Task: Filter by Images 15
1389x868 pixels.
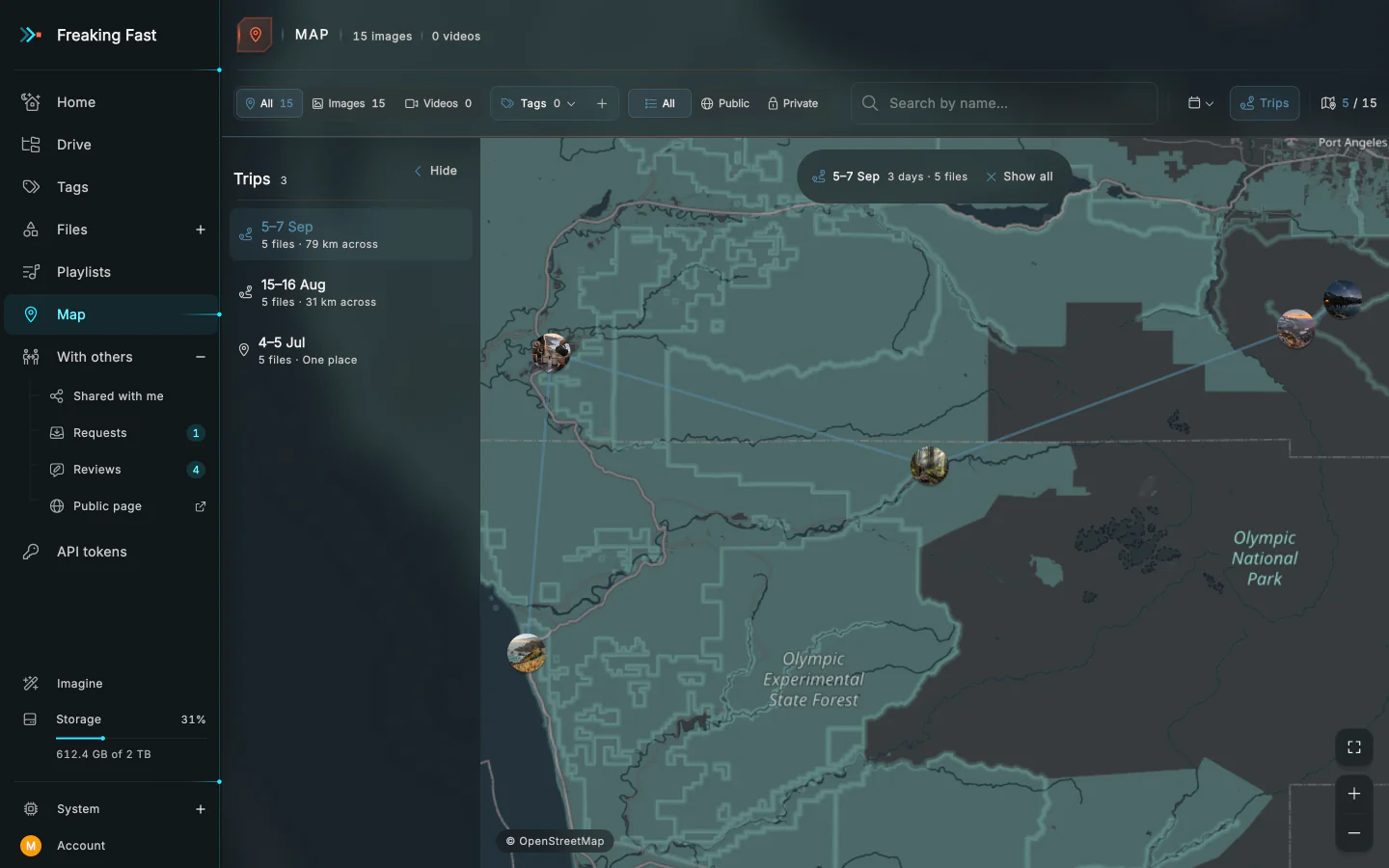Action: pyautogui.click(x=349, y=103)
